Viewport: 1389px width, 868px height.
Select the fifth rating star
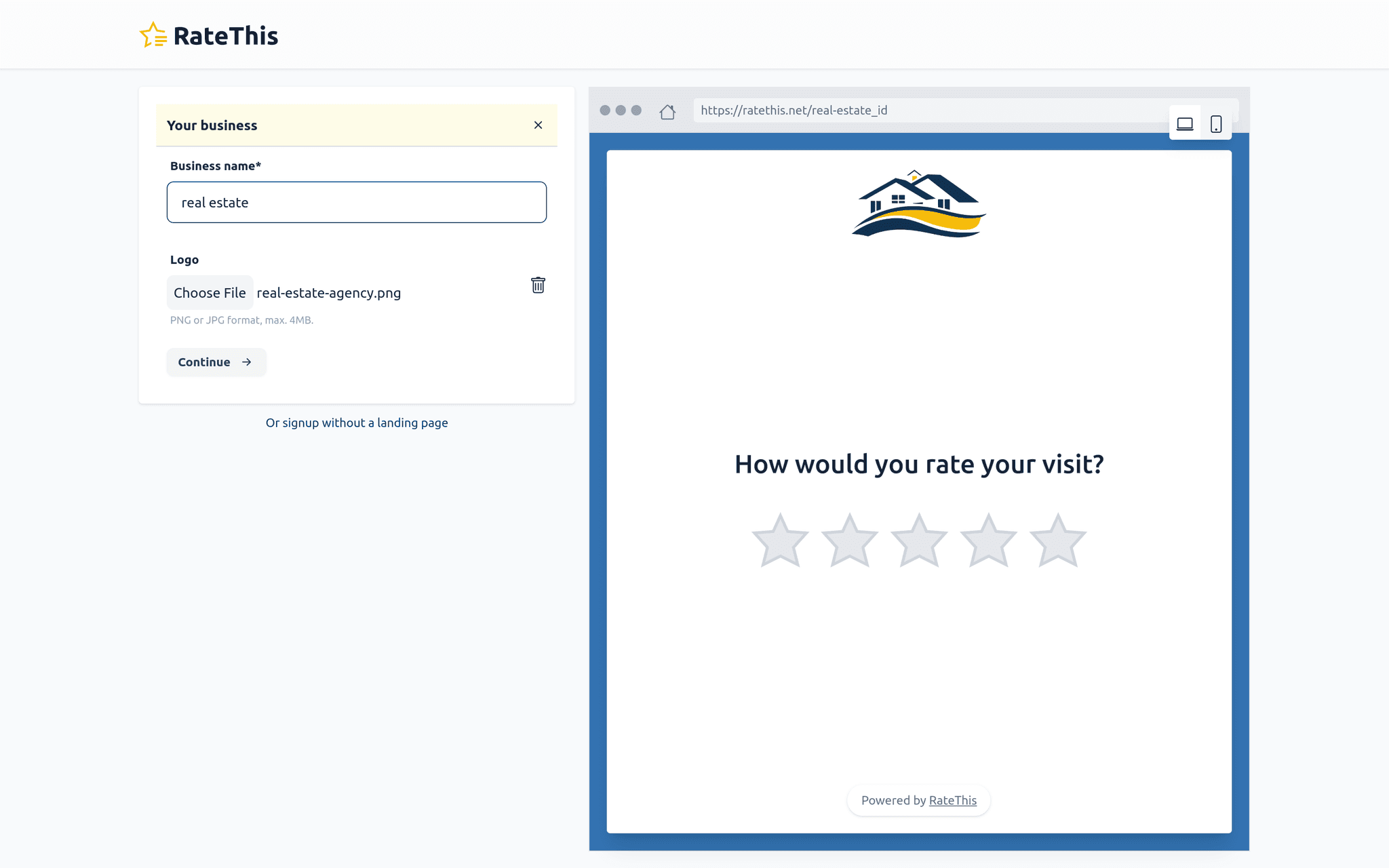pos(1057,539)
